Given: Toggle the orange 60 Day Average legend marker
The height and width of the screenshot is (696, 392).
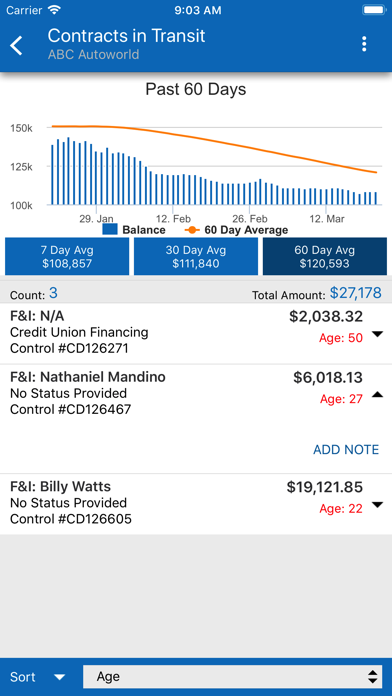Looking at the screenshot, I should (x=192, y=230).
